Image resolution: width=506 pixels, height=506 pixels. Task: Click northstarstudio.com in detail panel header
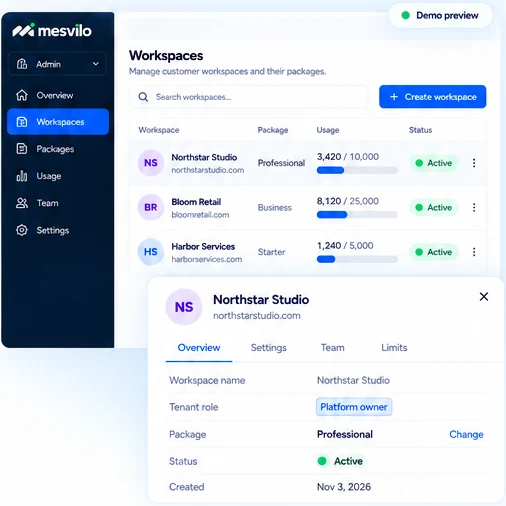pyautogui.click(x=257, y=316)
